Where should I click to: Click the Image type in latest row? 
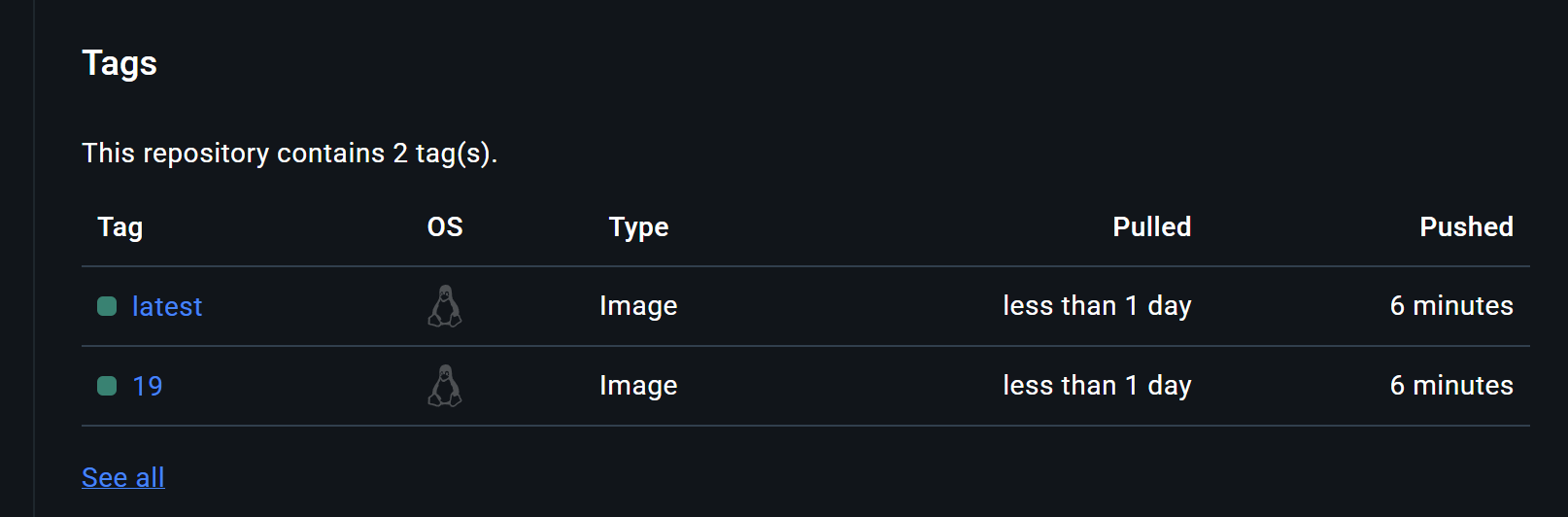638,306
